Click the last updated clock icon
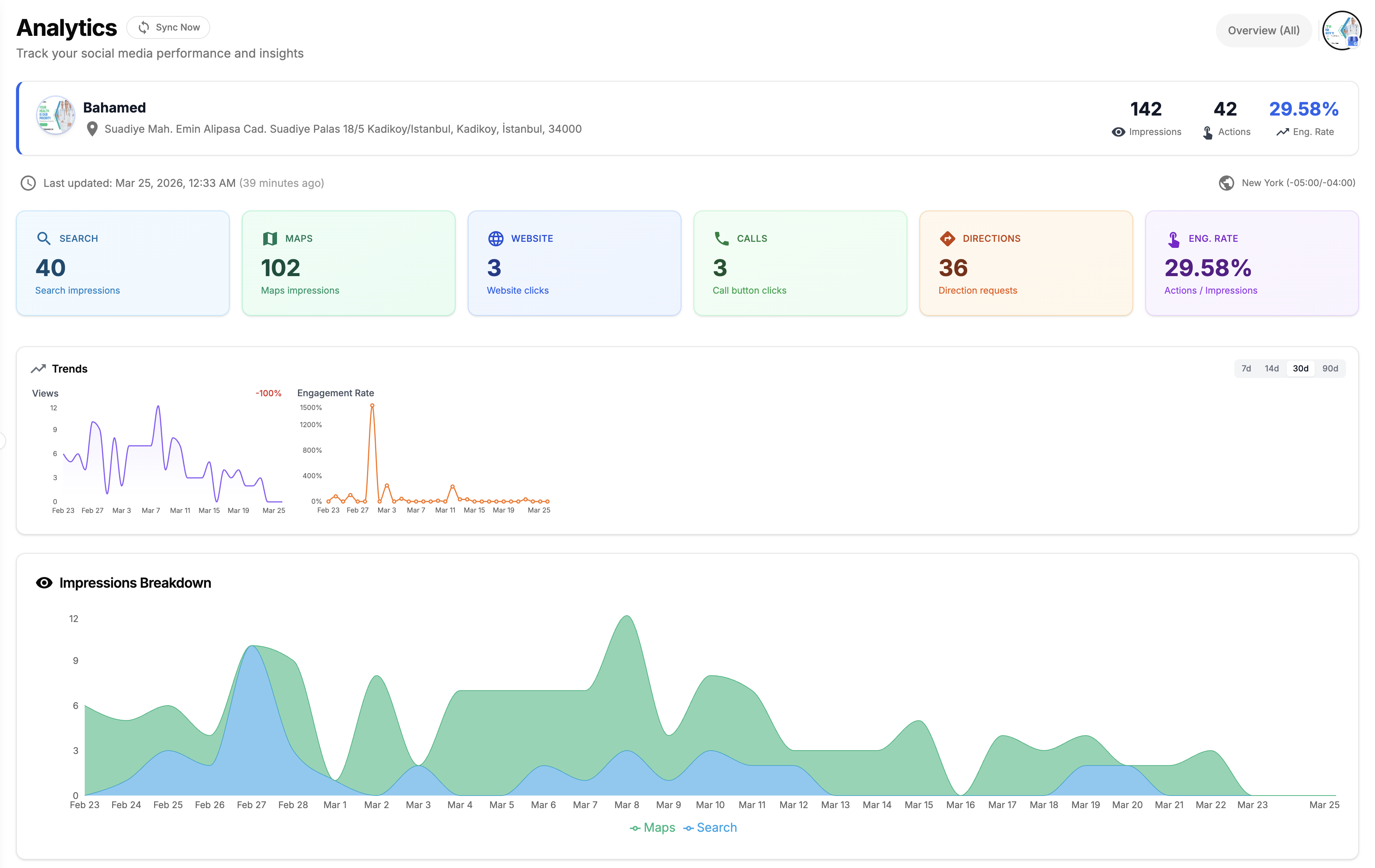Image resolution: width=1375 pixels, height=868 pixels. click(28, 183)
